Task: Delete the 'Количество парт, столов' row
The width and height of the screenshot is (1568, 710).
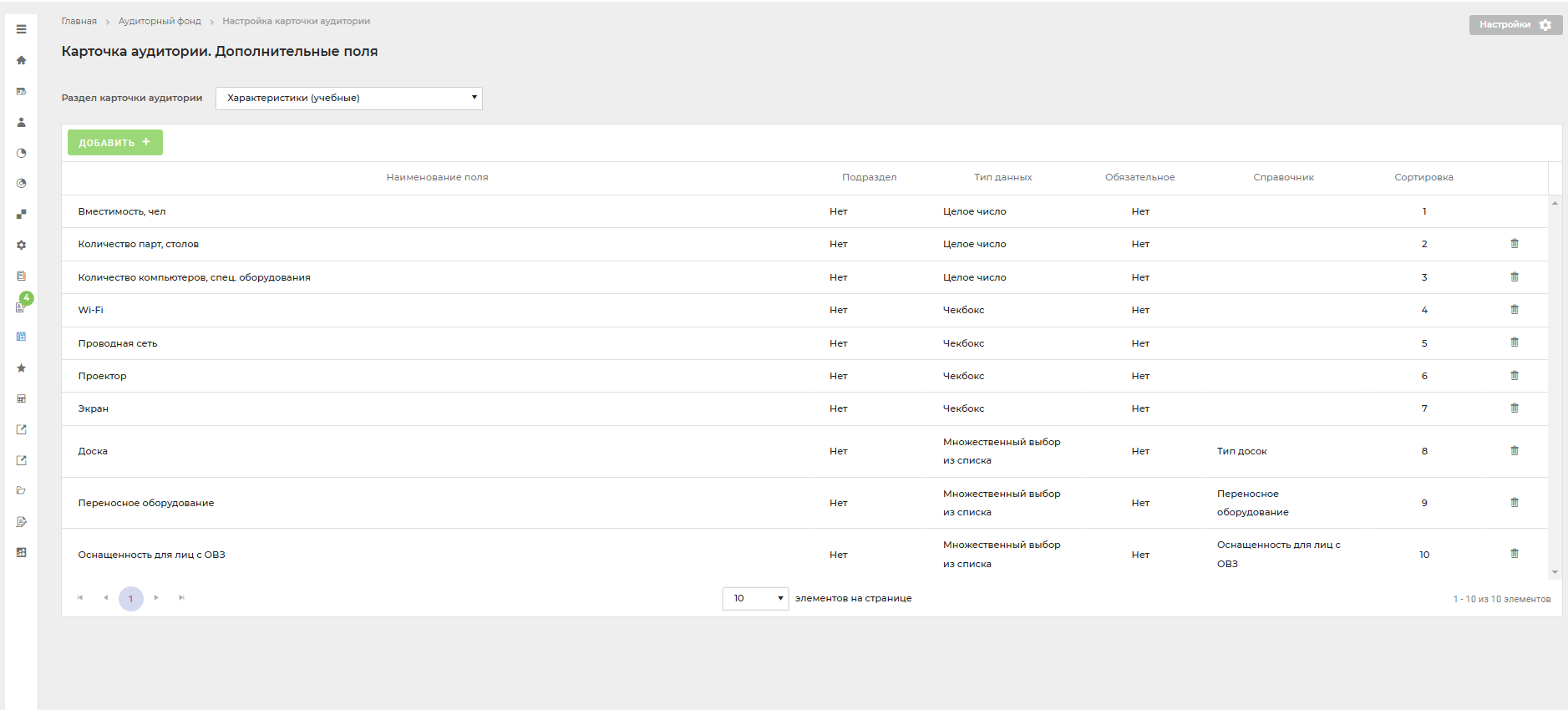Action: point(1515,243)
